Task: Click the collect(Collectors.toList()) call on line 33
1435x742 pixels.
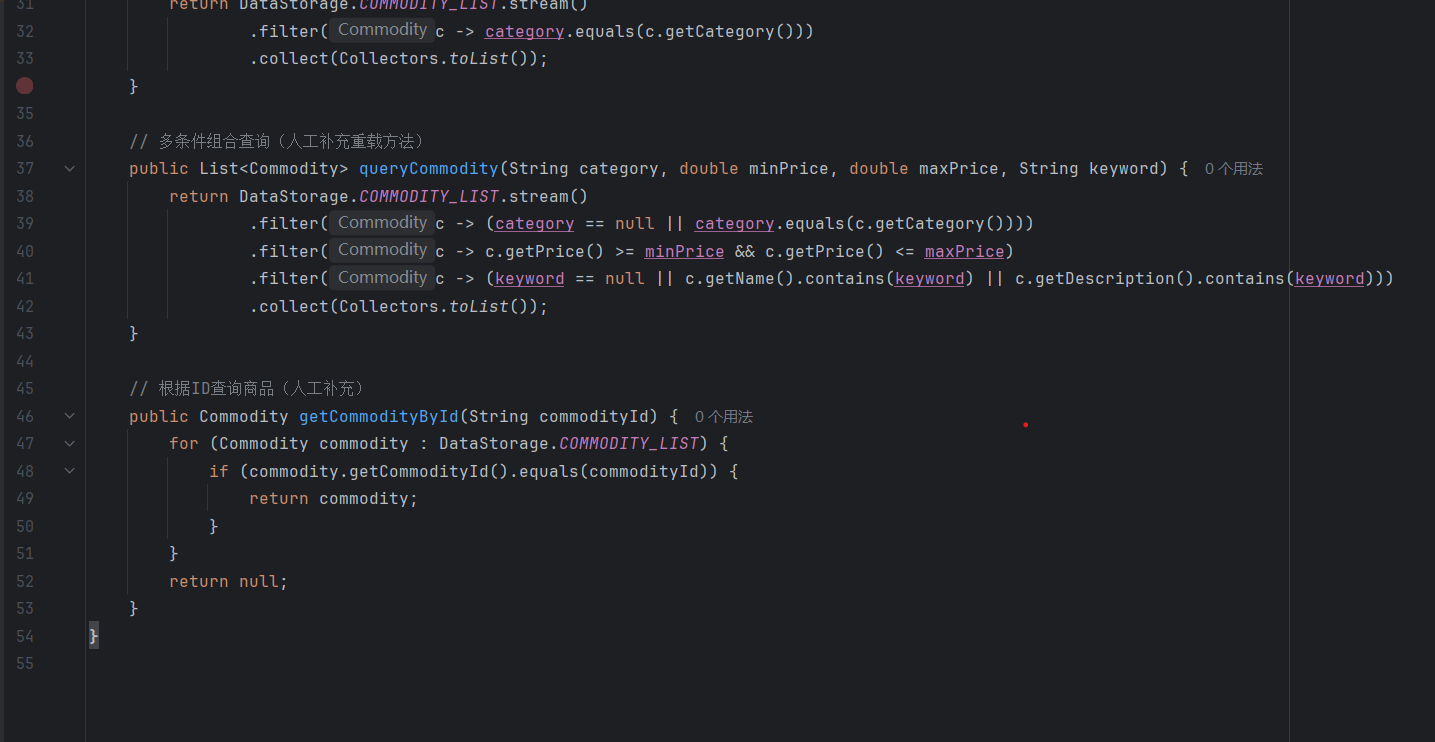Action: click(x=398, y=58)
